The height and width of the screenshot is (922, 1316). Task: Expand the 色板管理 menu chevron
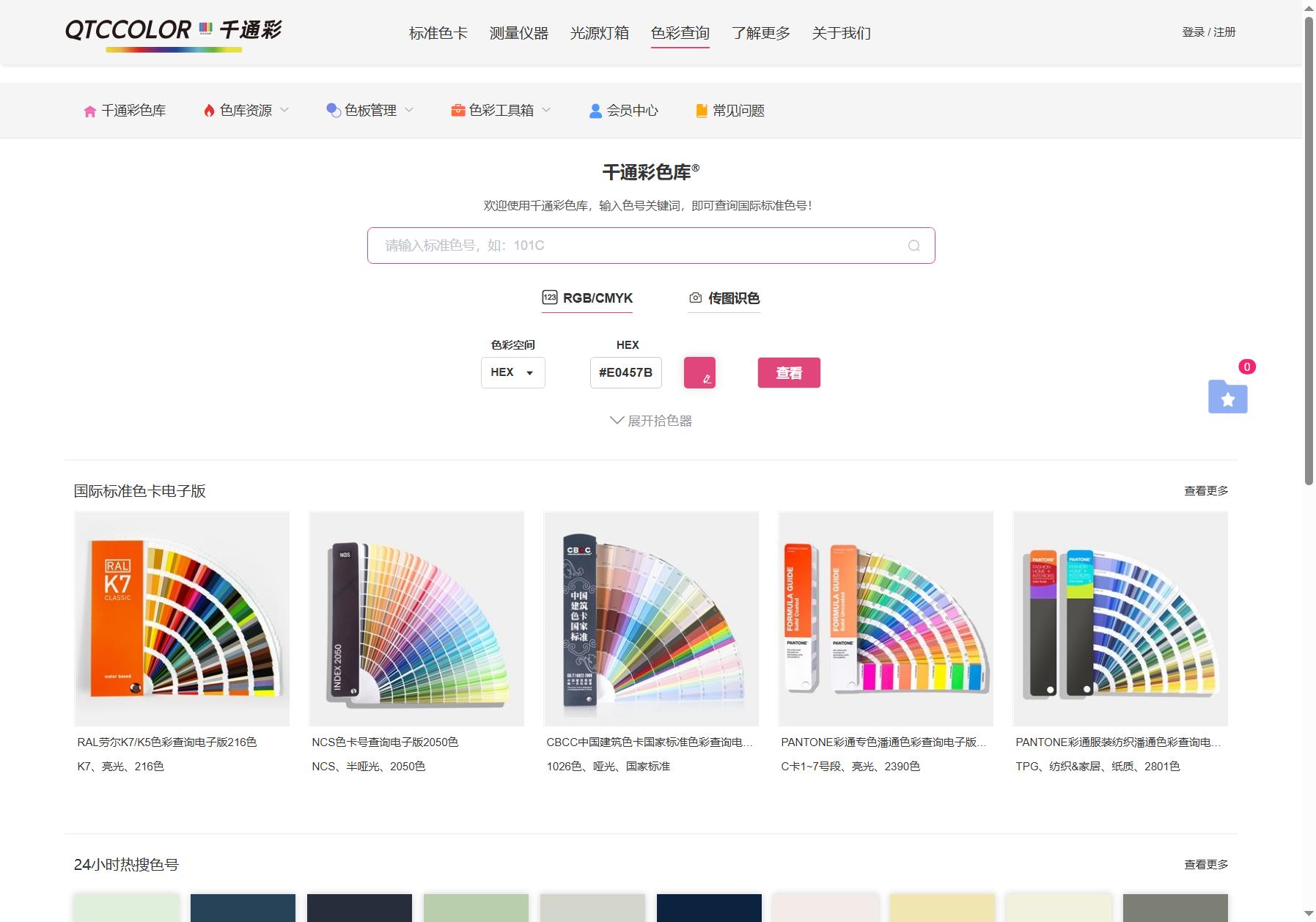click(x=409, y=110)
